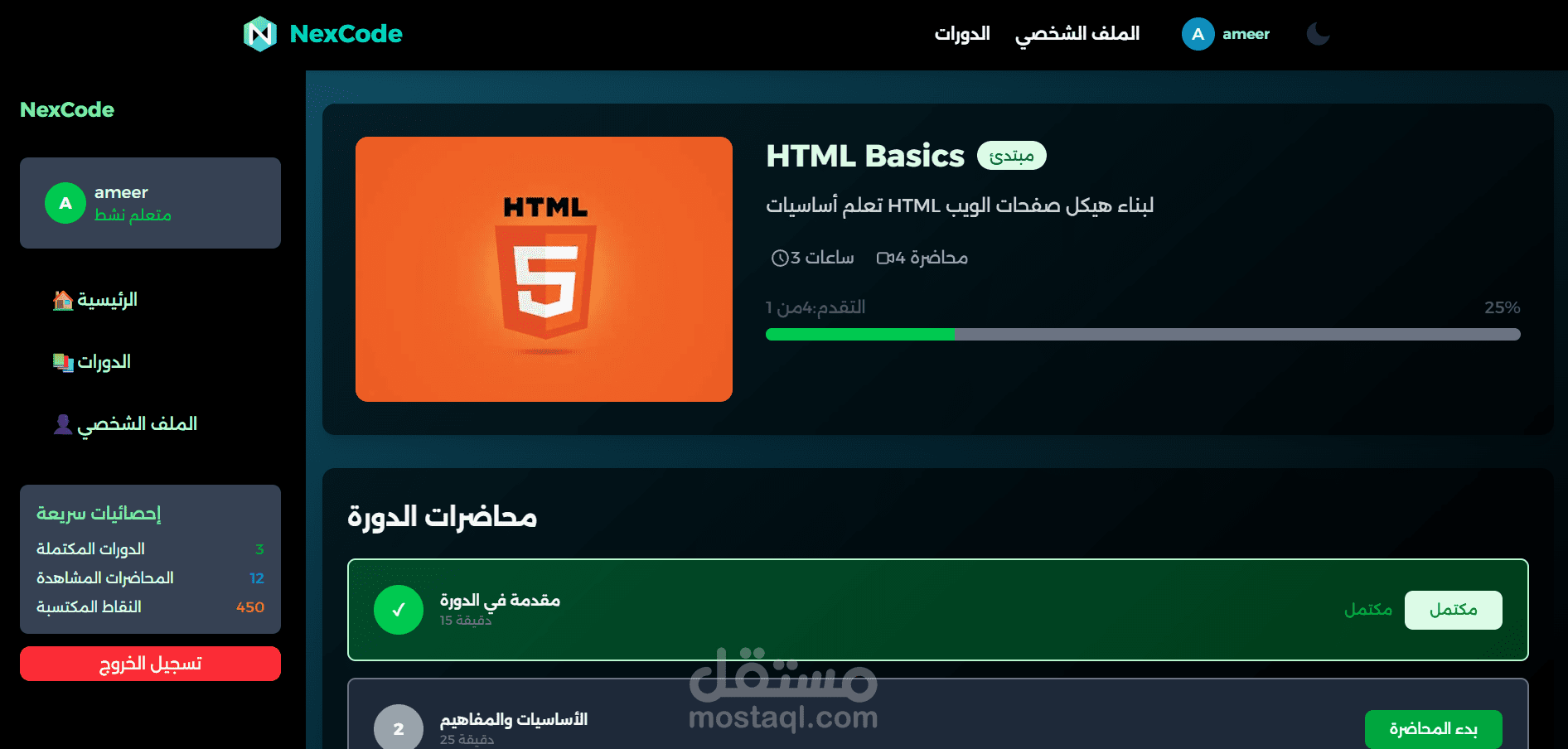Open الدورات in the top navigation
This screenshot has height=749, width=1568.
pos(962,34)
